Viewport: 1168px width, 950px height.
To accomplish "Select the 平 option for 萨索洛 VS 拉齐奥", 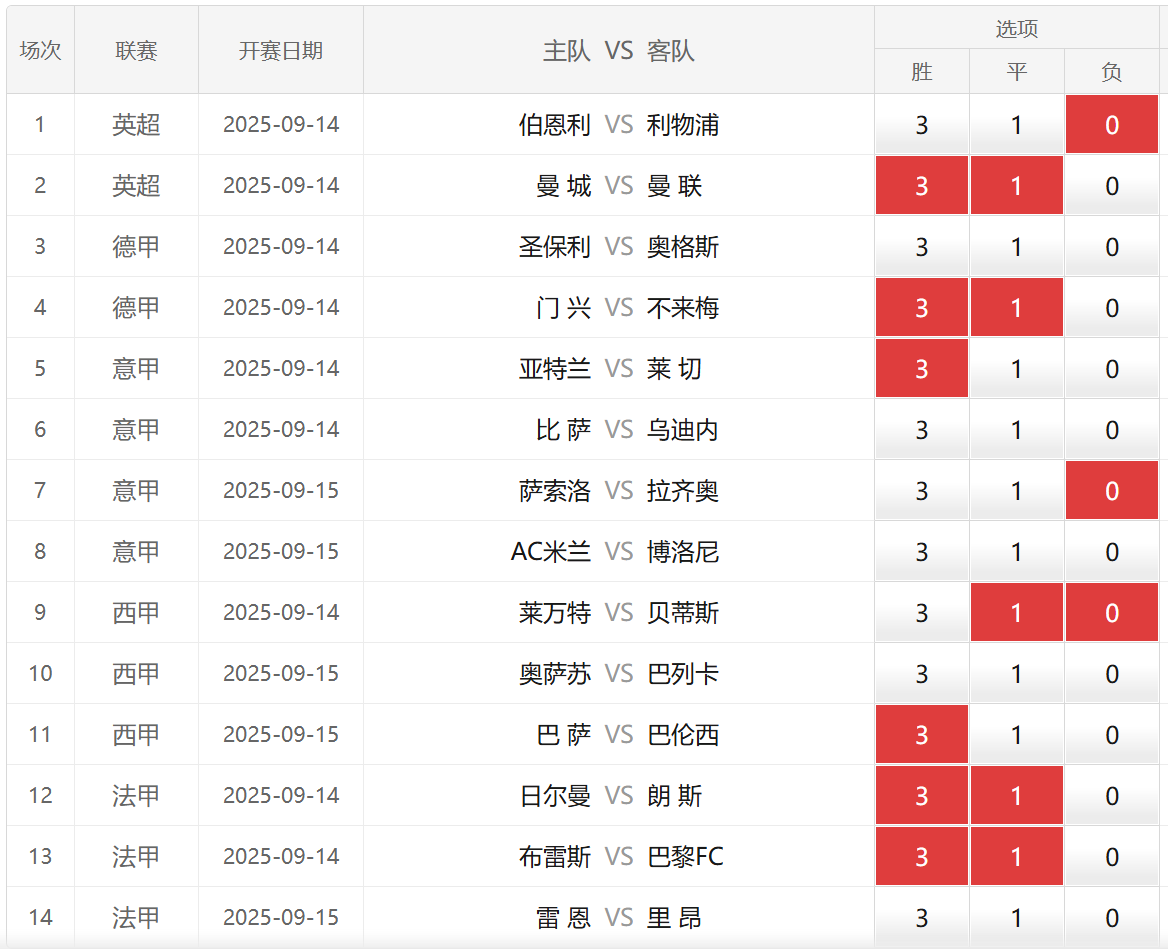I will [1016, 491].
